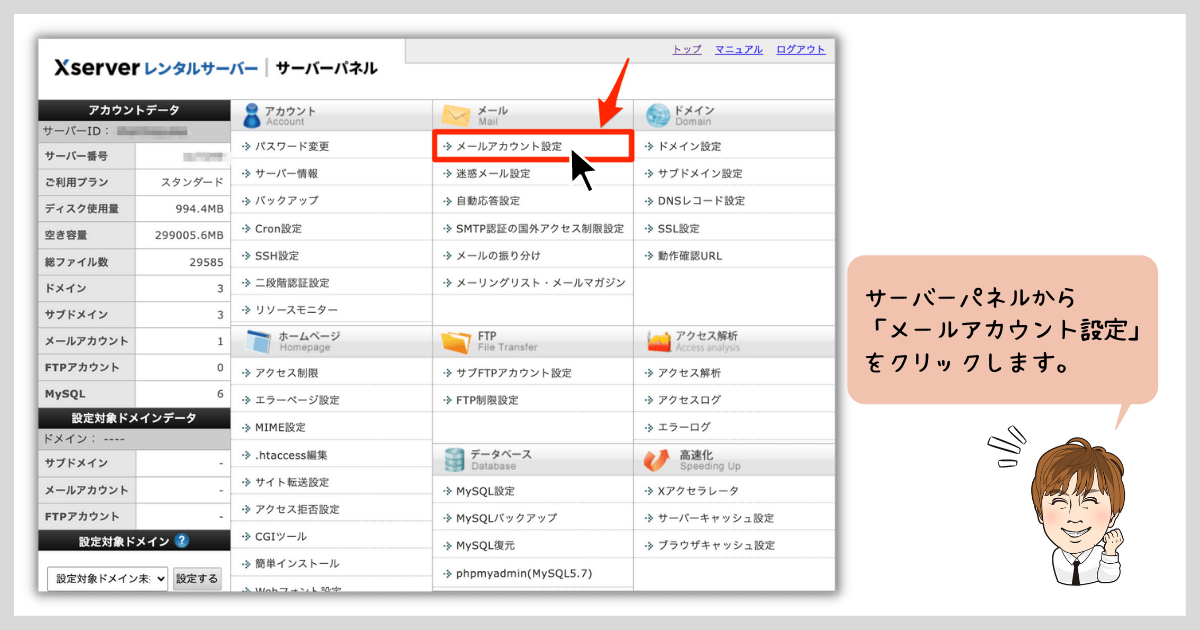Click the Speeding Up arrow icon
Screen dimensions: 1200x630
(x=658, y=459)
